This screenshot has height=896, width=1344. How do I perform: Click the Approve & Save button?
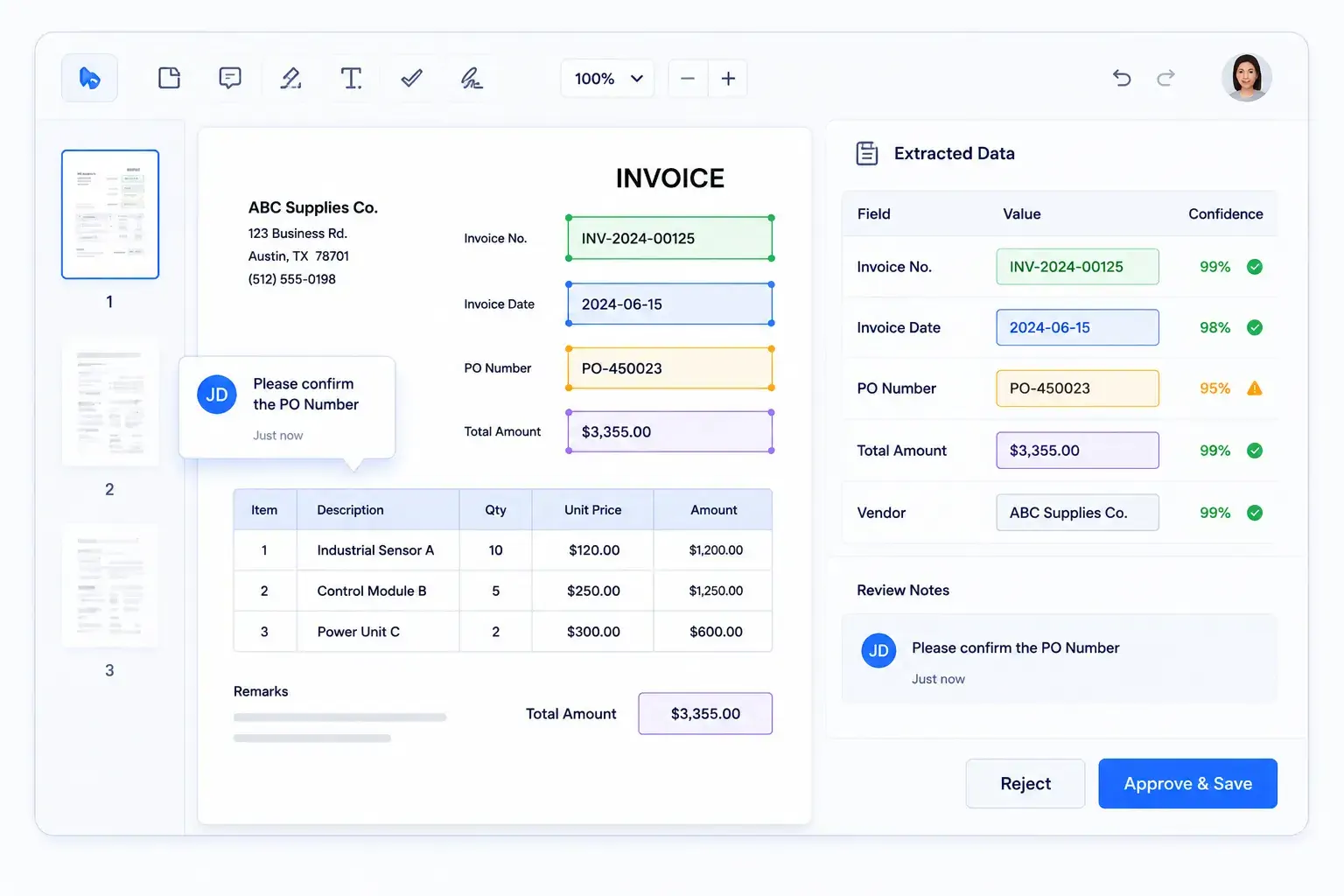click(x=1187, y=783)
